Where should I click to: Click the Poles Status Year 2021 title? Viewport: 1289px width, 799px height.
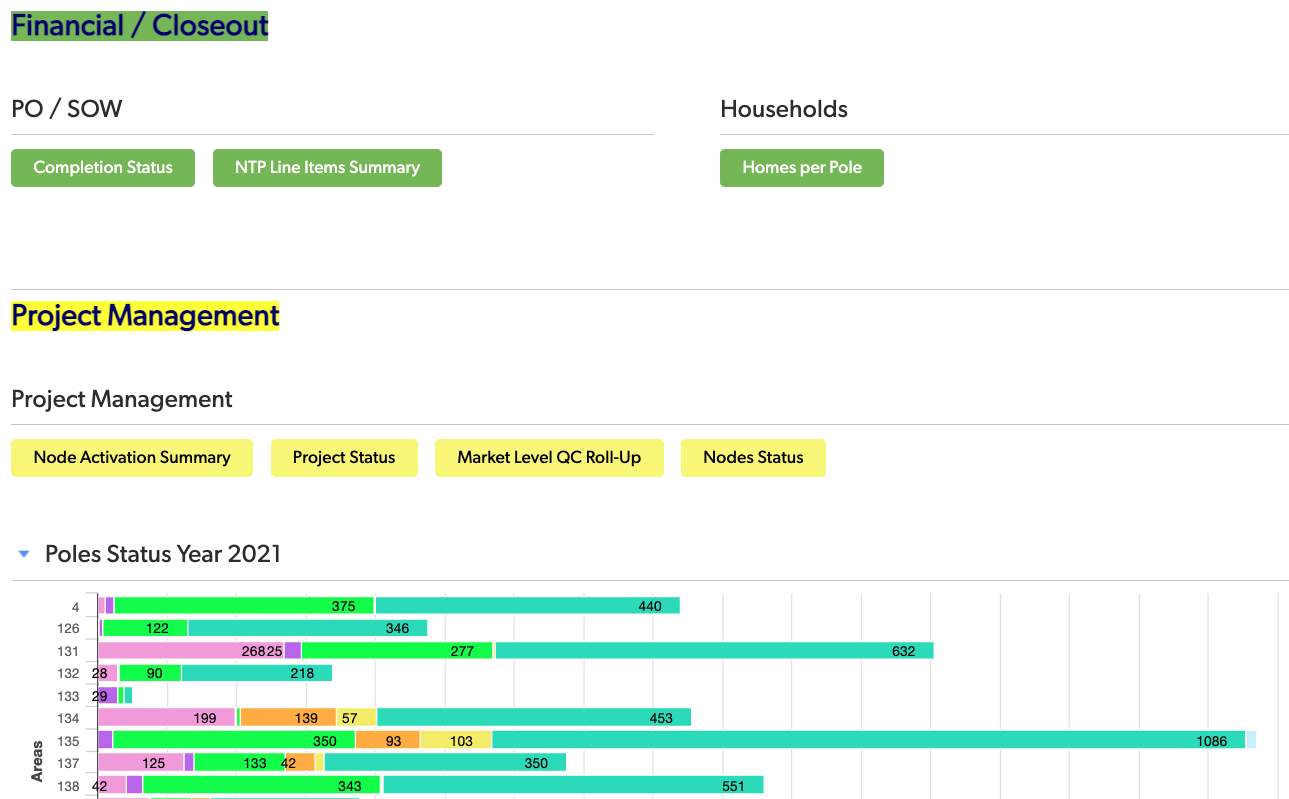[163, 554]
